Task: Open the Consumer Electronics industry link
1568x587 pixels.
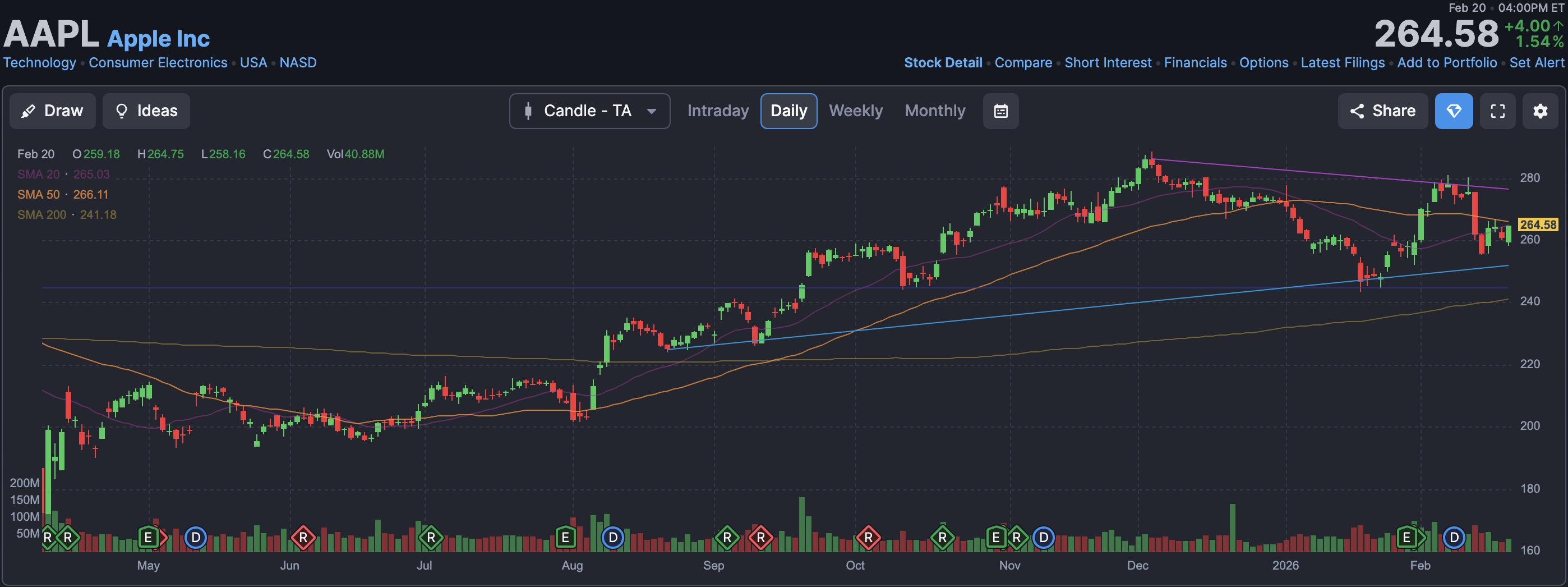Action: pyautogui.click(x=158, y=63)
